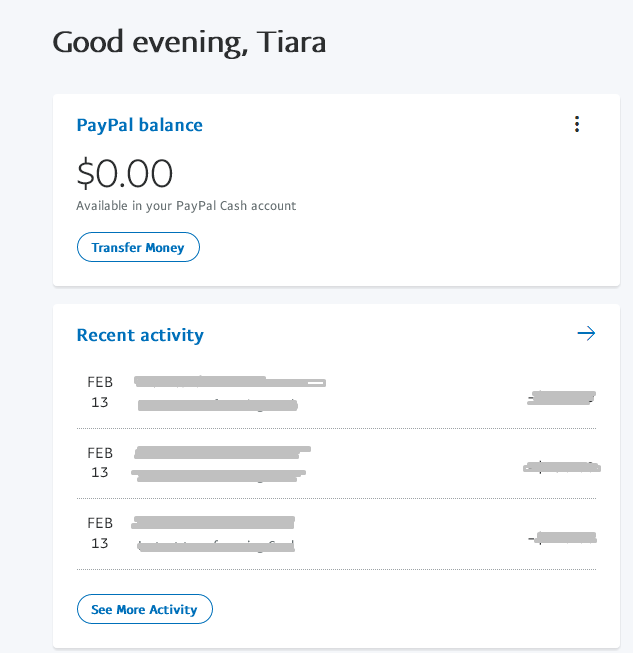The width and height of the screenshot is (633, 653).
Task: Click the second transaction's redacted description line
Action: pos(218,475)
